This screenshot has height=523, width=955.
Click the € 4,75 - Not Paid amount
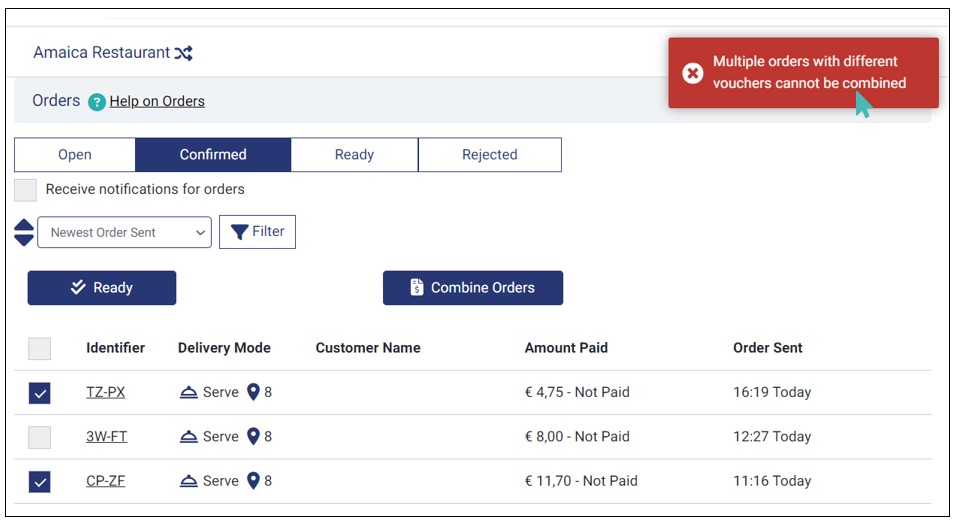point(577,392)
